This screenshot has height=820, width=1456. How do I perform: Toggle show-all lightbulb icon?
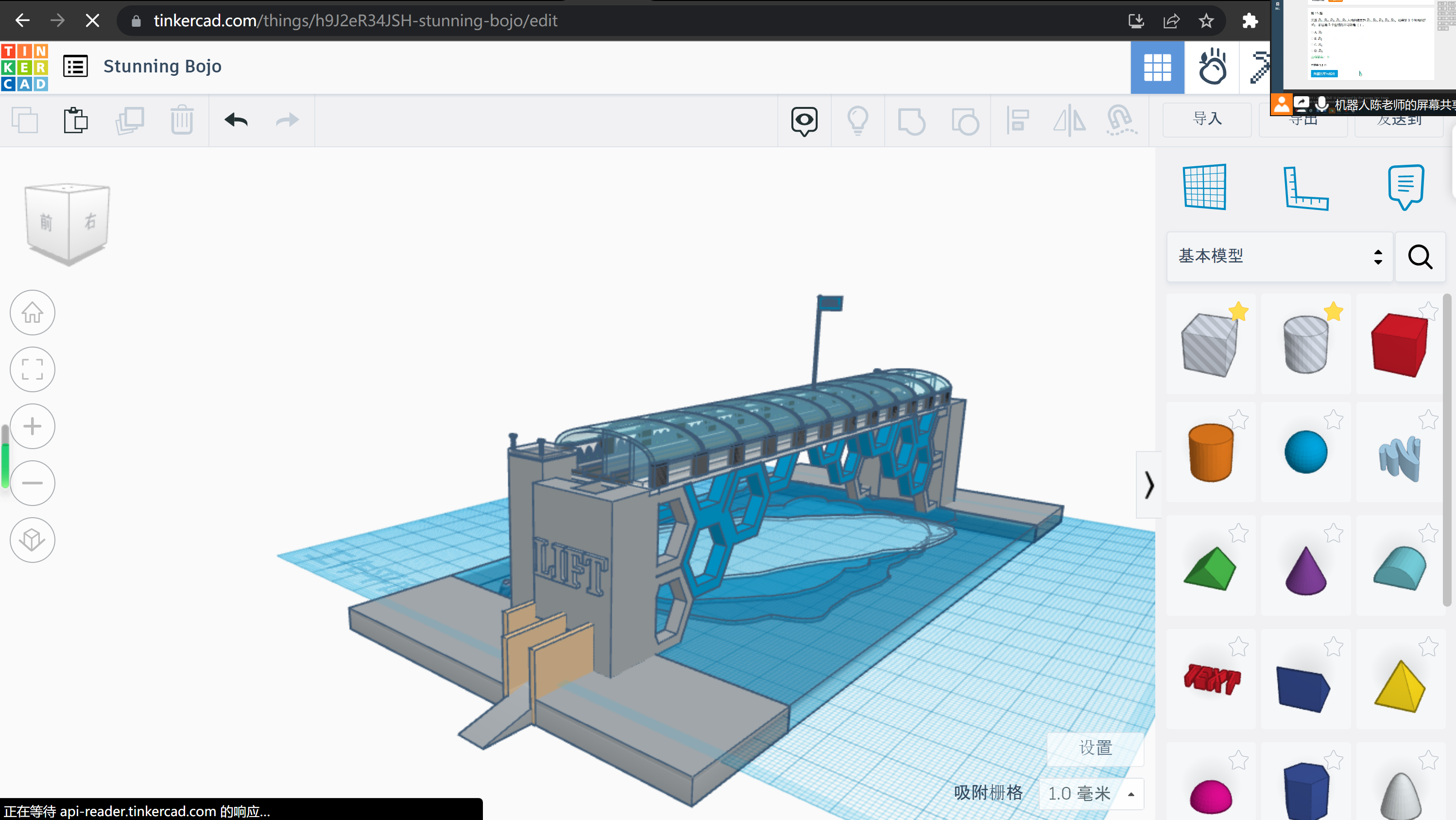coord(857,121)
